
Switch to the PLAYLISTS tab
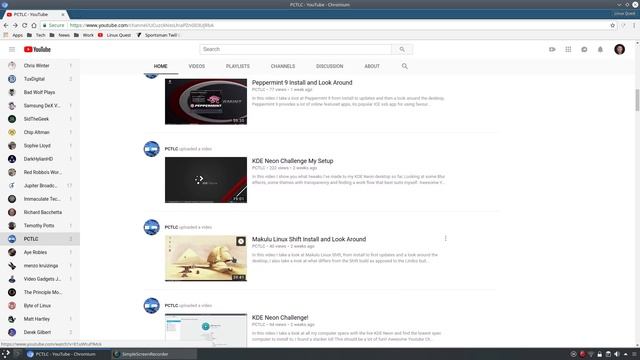pyautogui.click(x=238, y=66)
